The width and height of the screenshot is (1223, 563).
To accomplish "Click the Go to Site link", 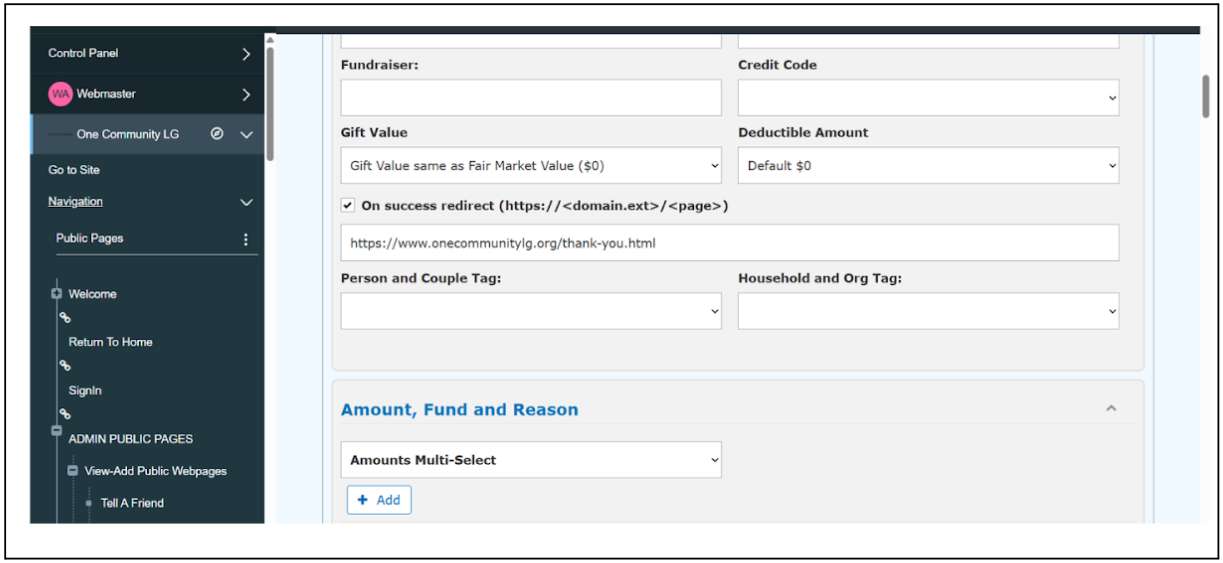I will coord(74,170).
